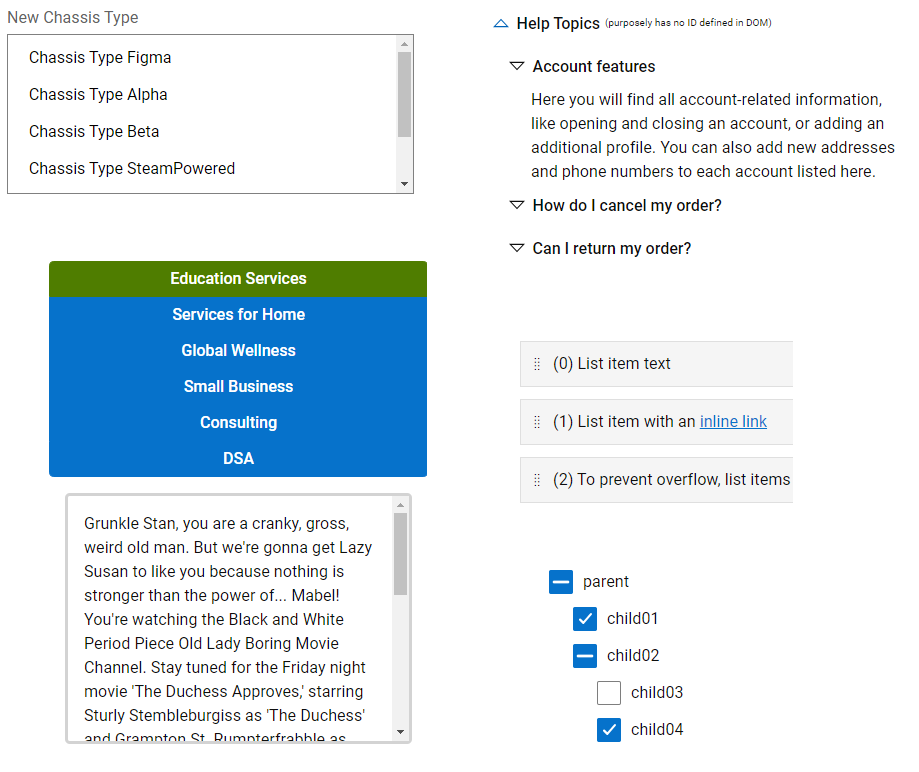The width and height of the screenshot is (919, 772).
Task: Open the inline link in list item (1)
Action: tap(733, 422)
